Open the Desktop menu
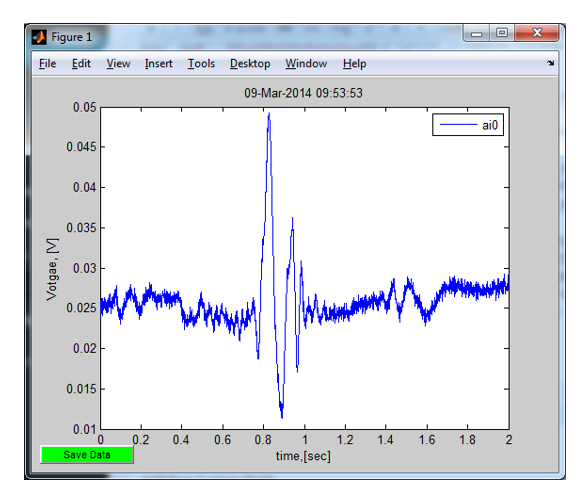The width and height of the screenshot is (588, 502). 250,64
